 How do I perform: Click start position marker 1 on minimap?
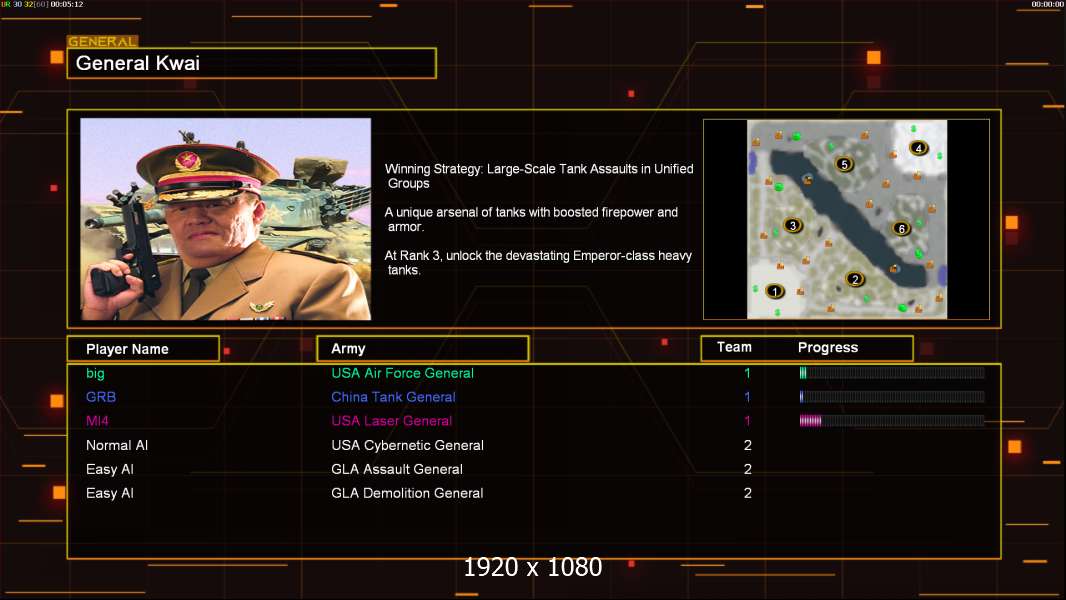pos(774,292)
